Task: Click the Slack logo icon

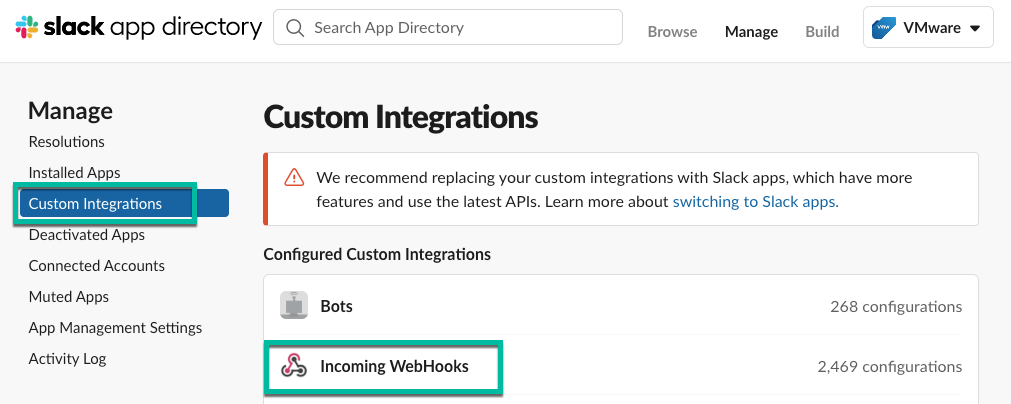Action: pyautogui.click(x=27, y=28)
